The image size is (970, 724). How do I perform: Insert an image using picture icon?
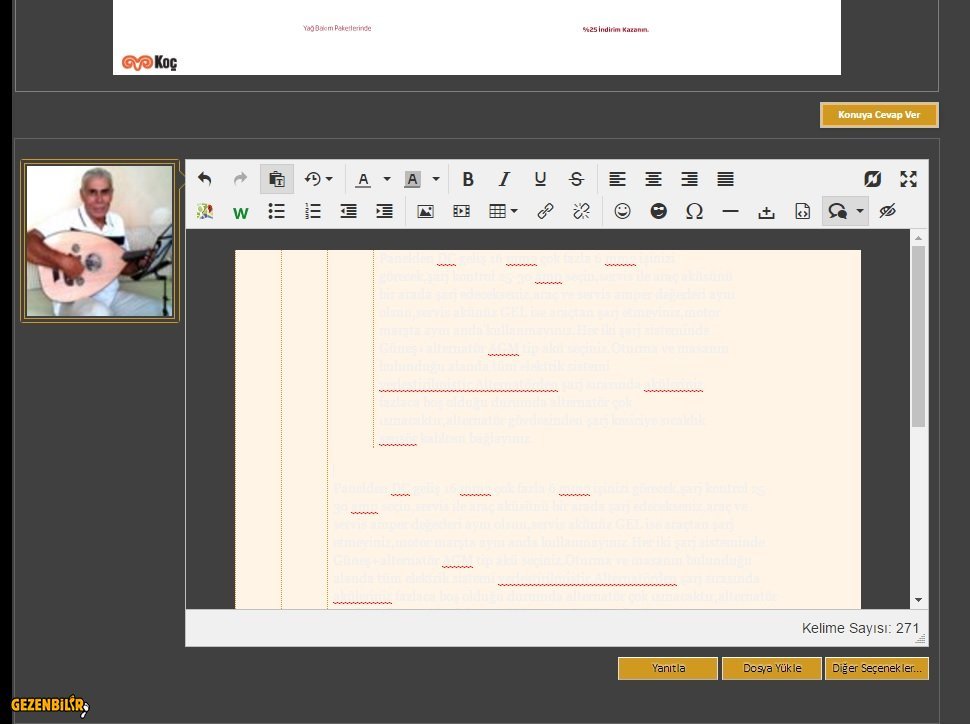click(425, 211)
